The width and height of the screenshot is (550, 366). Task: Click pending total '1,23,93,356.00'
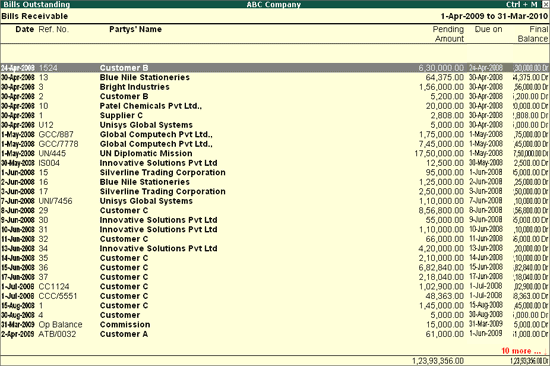[438, 361]
